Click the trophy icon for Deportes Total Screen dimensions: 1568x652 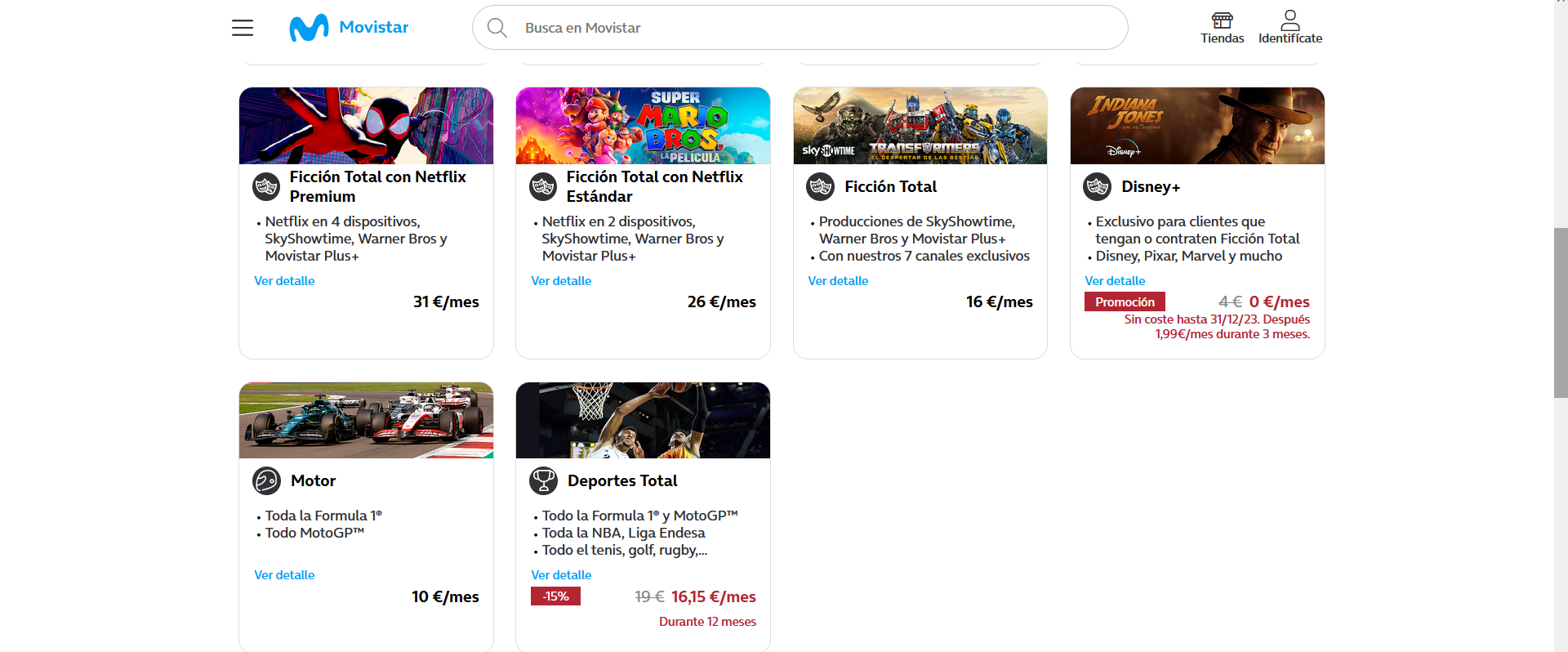coord(543,481)
